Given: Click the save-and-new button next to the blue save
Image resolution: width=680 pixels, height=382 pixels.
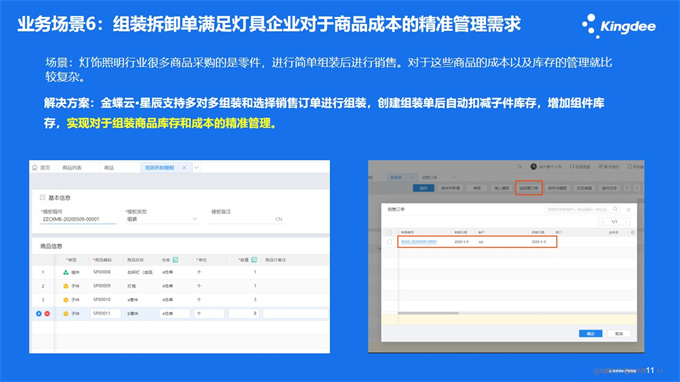Looking at the screenshot, I should click(x=450, y=188).
